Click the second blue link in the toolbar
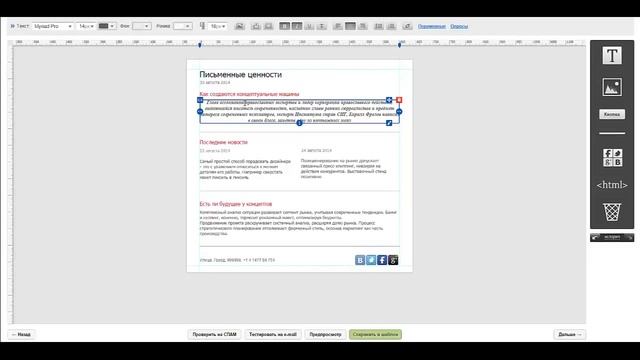 [x=459, y=27]
